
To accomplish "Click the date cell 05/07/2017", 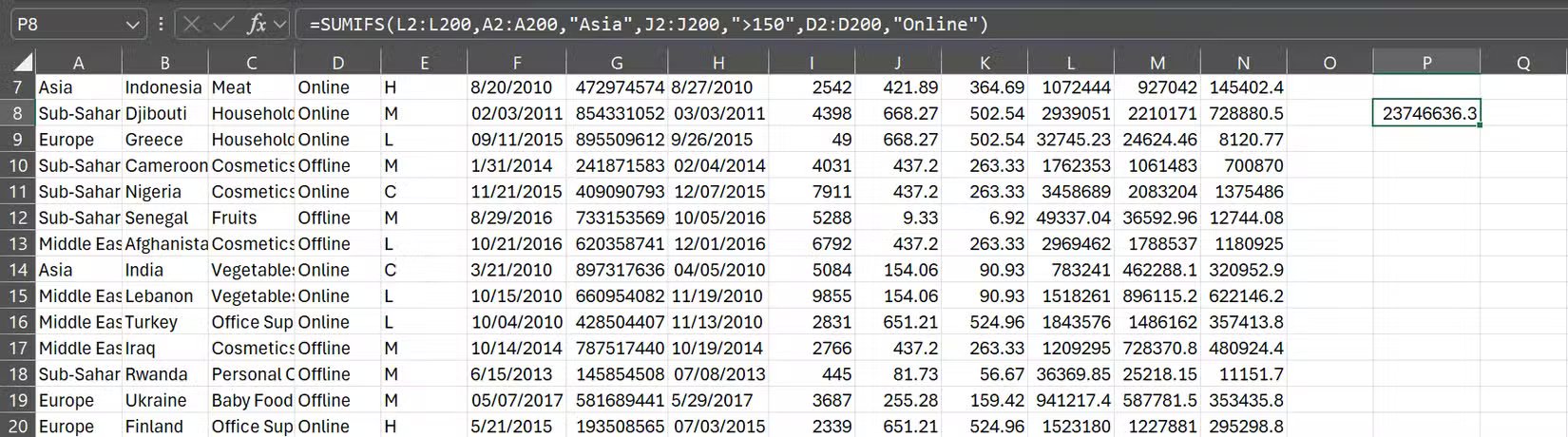I will (x=516, y=401).
